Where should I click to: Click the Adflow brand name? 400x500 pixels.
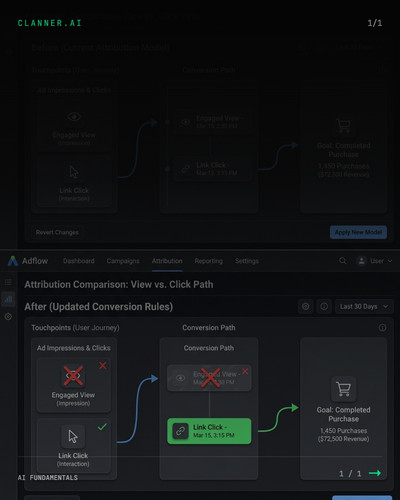click(x=35, y=261)
